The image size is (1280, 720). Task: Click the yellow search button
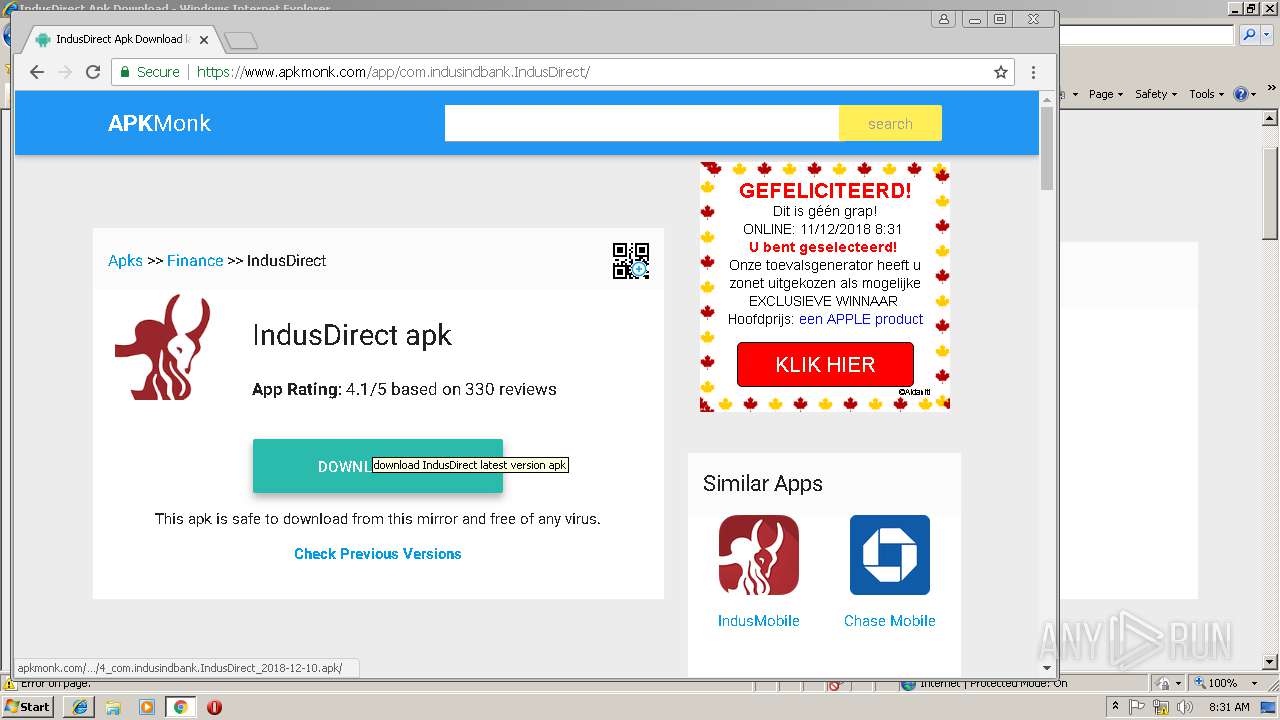890,124
